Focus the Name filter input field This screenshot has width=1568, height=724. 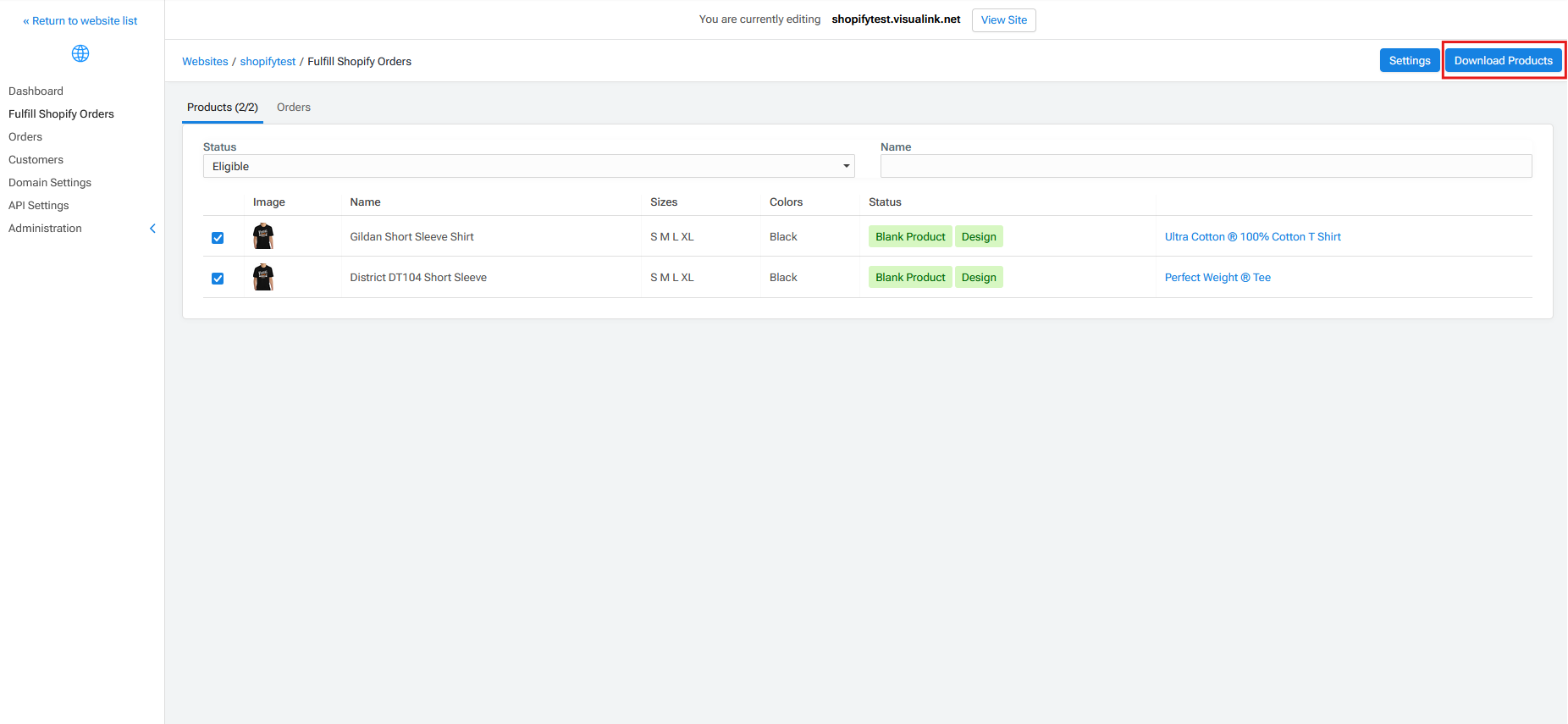tap(1206, 167)
